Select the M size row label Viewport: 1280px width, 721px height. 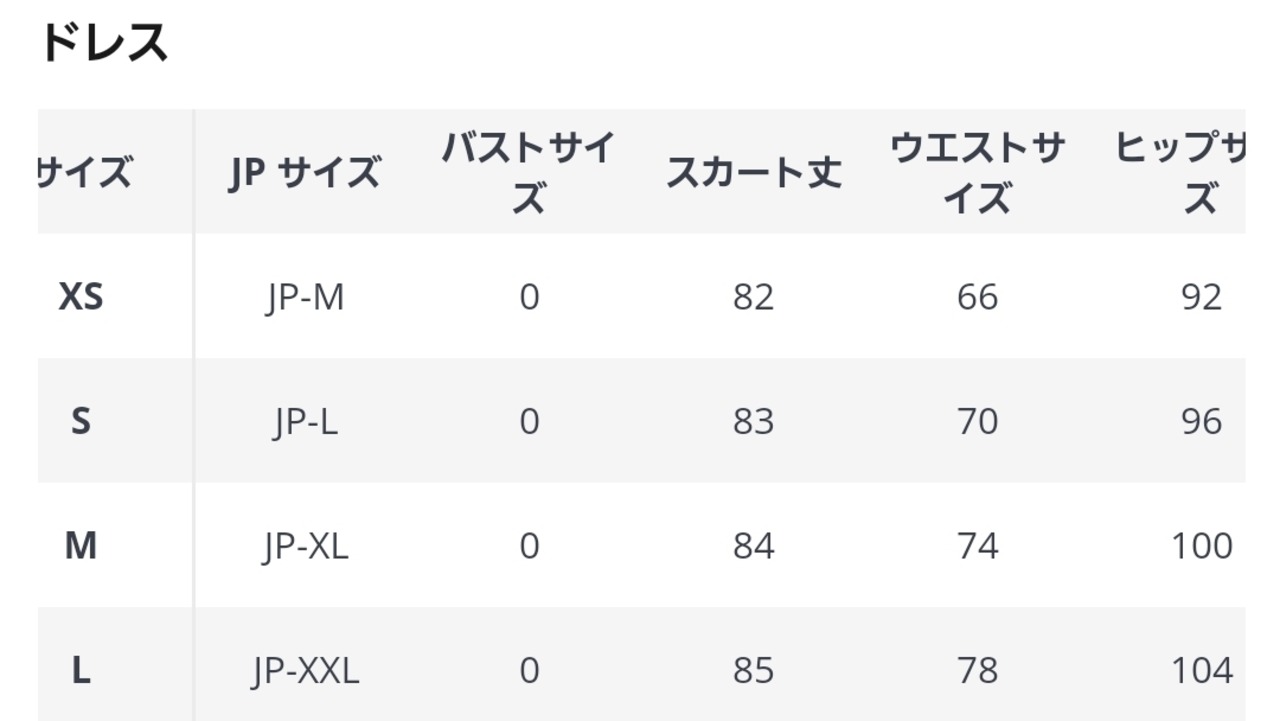81,546
